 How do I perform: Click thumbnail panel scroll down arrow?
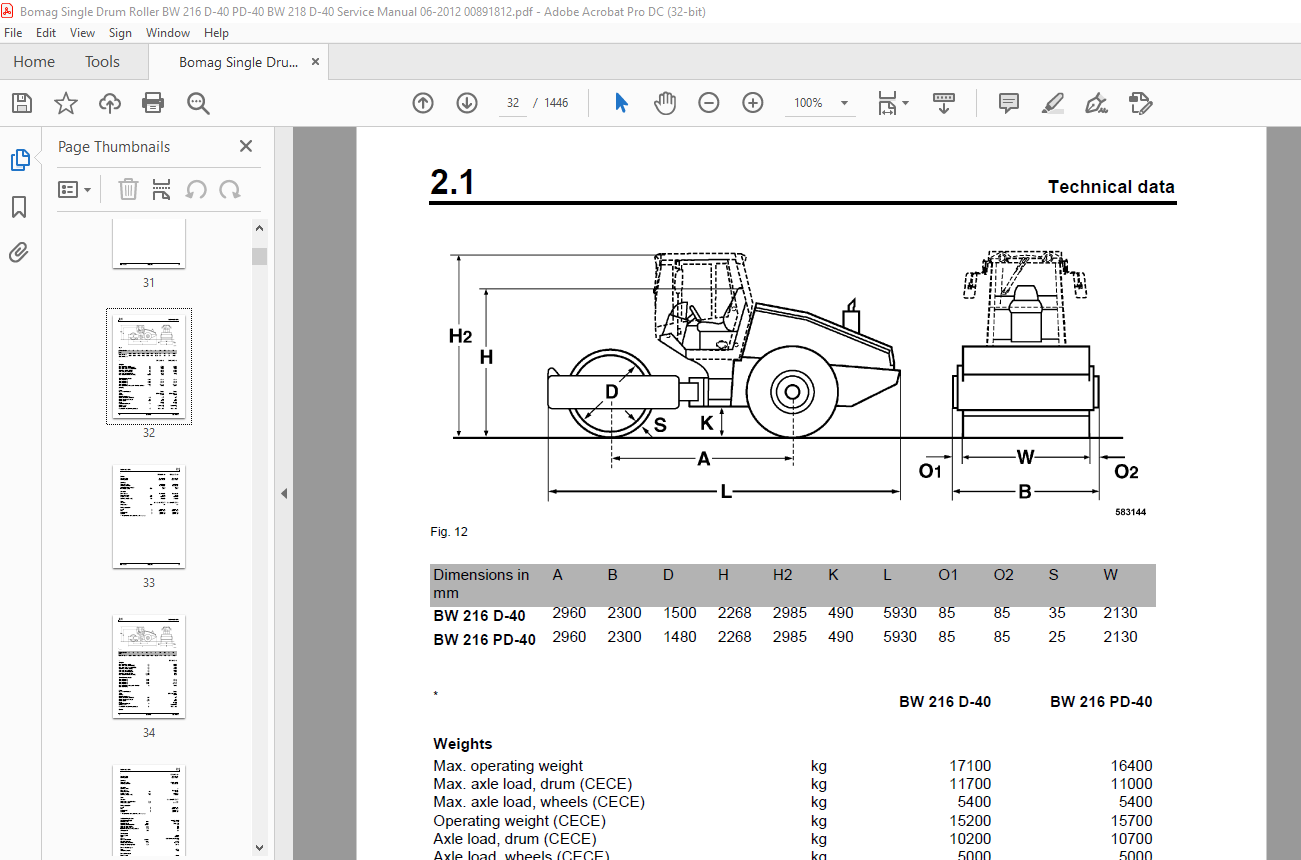point(260,846)
